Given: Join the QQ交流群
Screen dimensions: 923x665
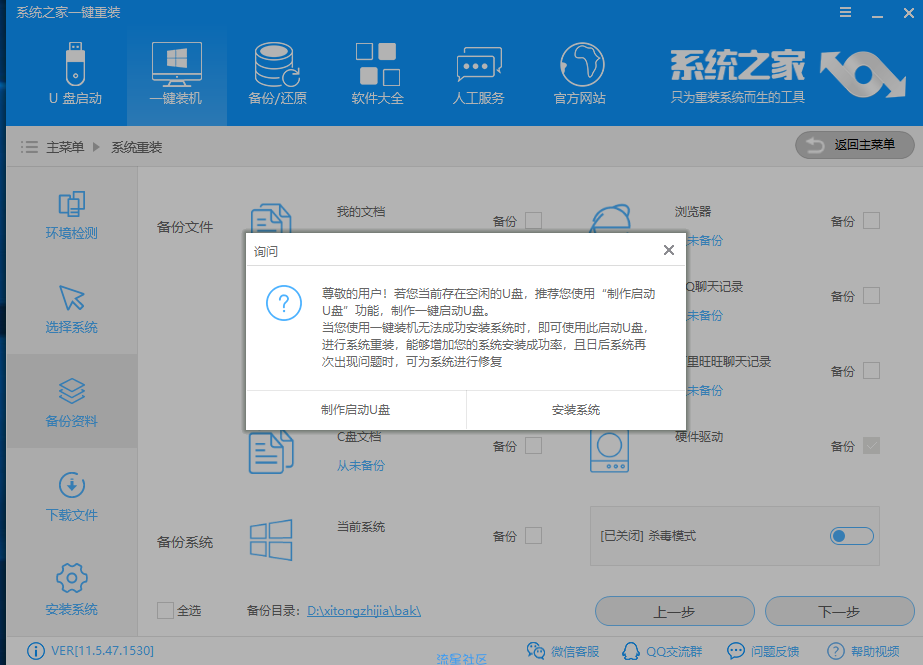Looking at the screenshot, I should click(x=662, y=651).
